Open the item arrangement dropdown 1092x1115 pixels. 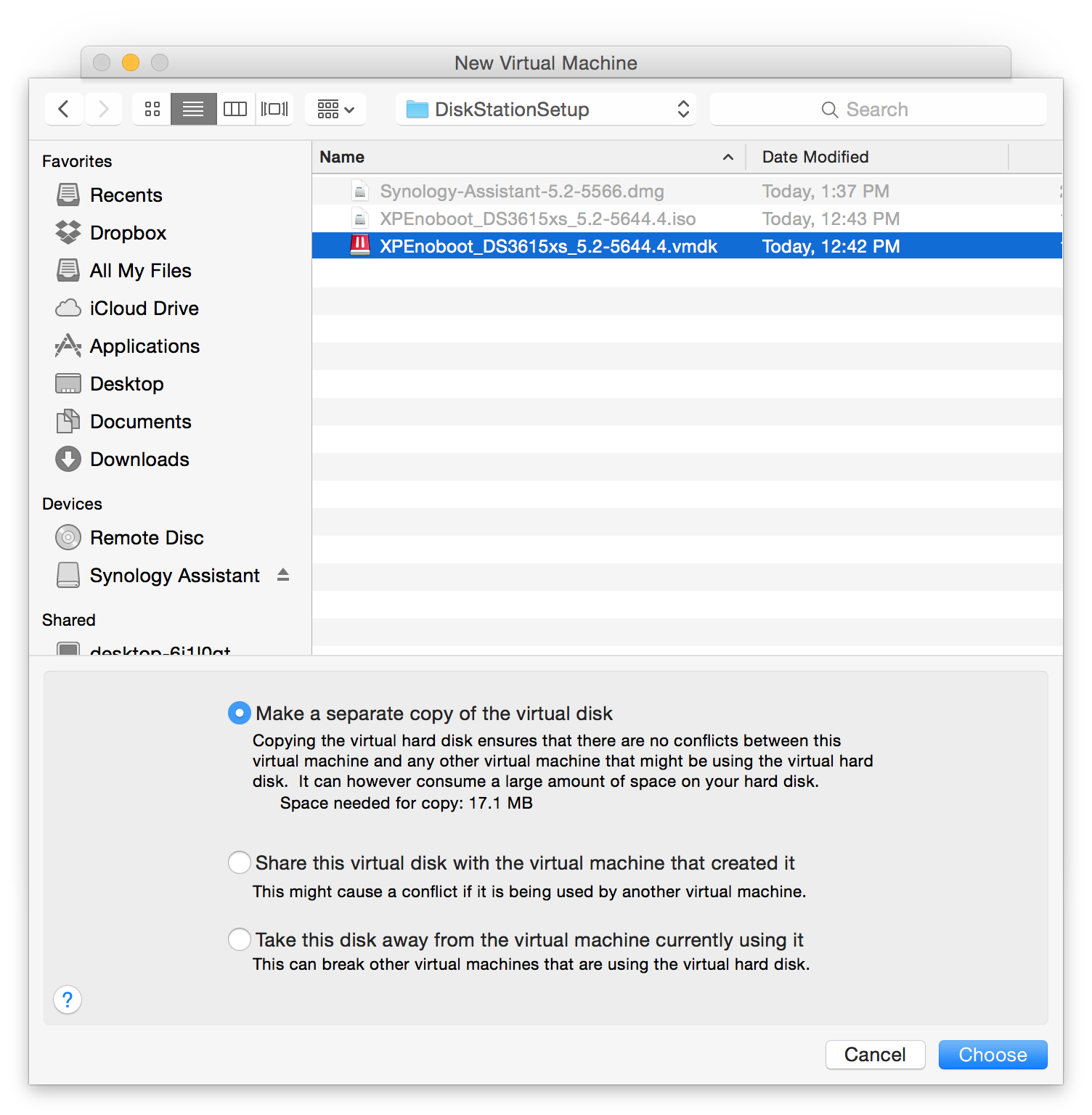(x=335, y=109)
